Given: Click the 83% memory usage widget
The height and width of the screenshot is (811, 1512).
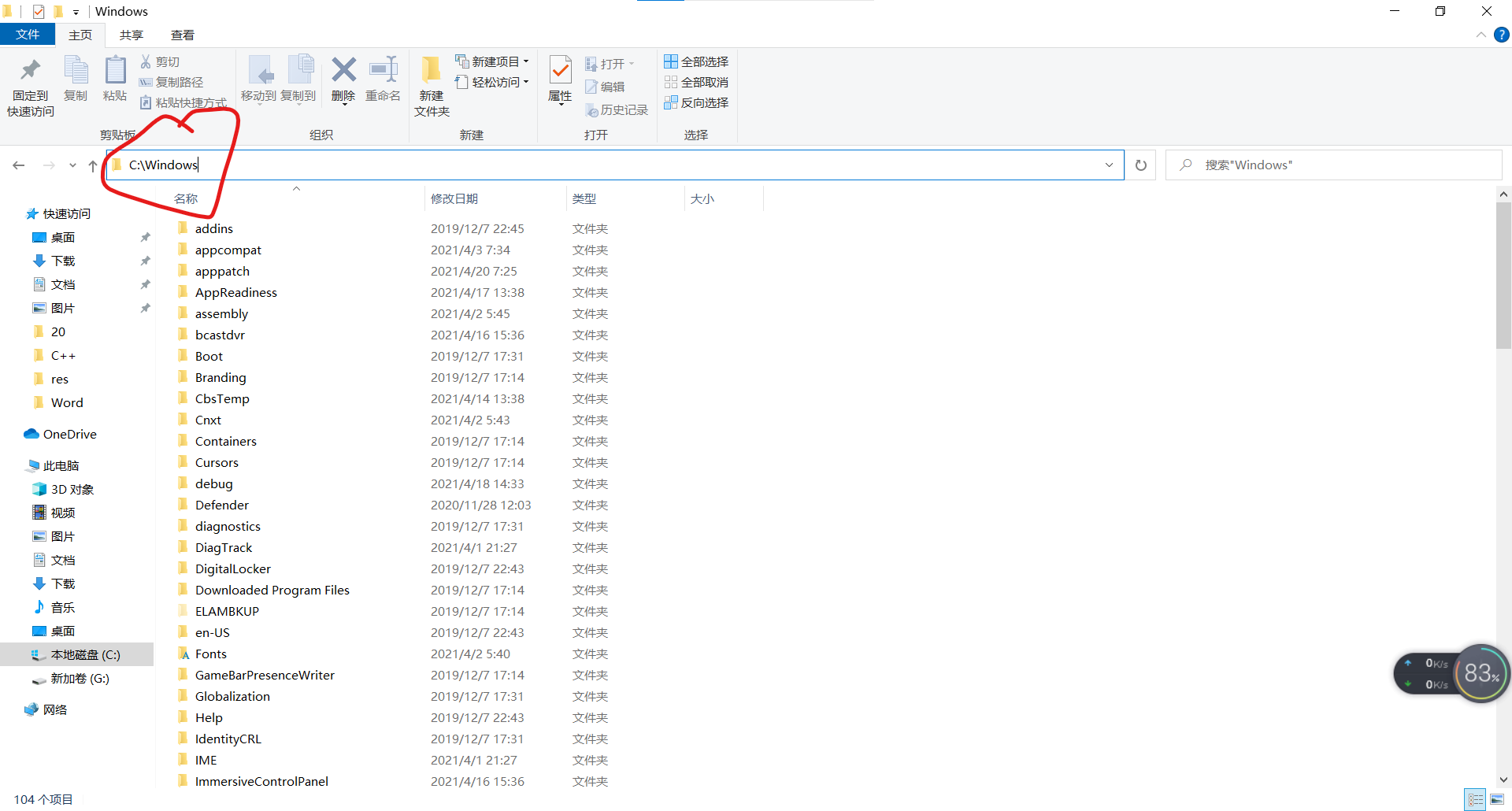Looking at the screenshot, I should [x=1481, y=673].
